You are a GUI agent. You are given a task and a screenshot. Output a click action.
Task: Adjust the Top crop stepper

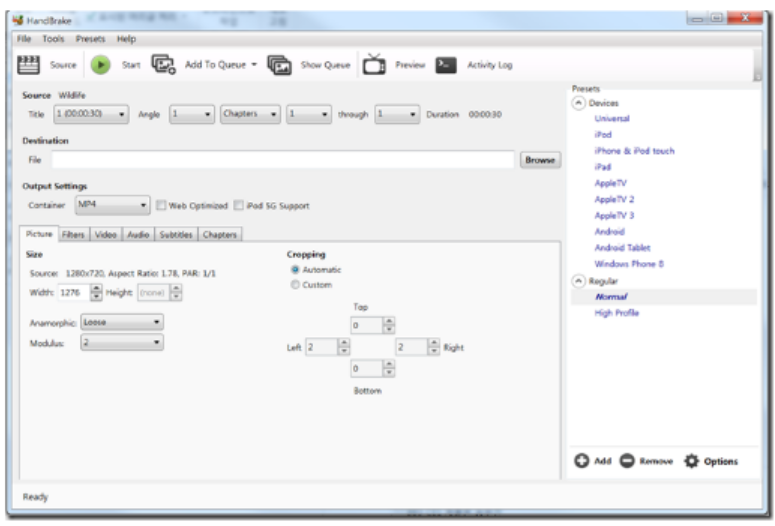[x=389, y=325]
